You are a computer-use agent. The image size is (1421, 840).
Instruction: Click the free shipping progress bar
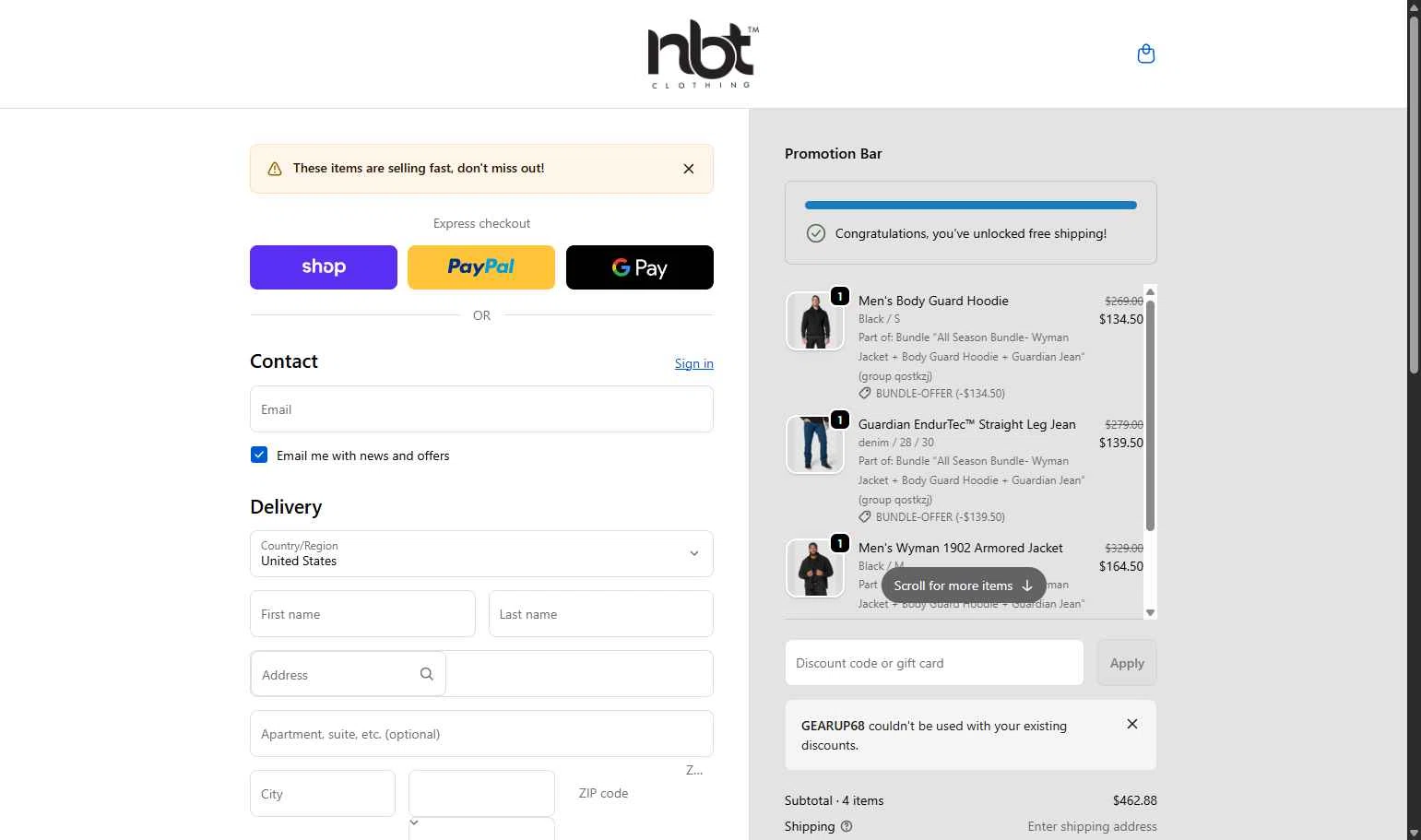click(971, 206)
